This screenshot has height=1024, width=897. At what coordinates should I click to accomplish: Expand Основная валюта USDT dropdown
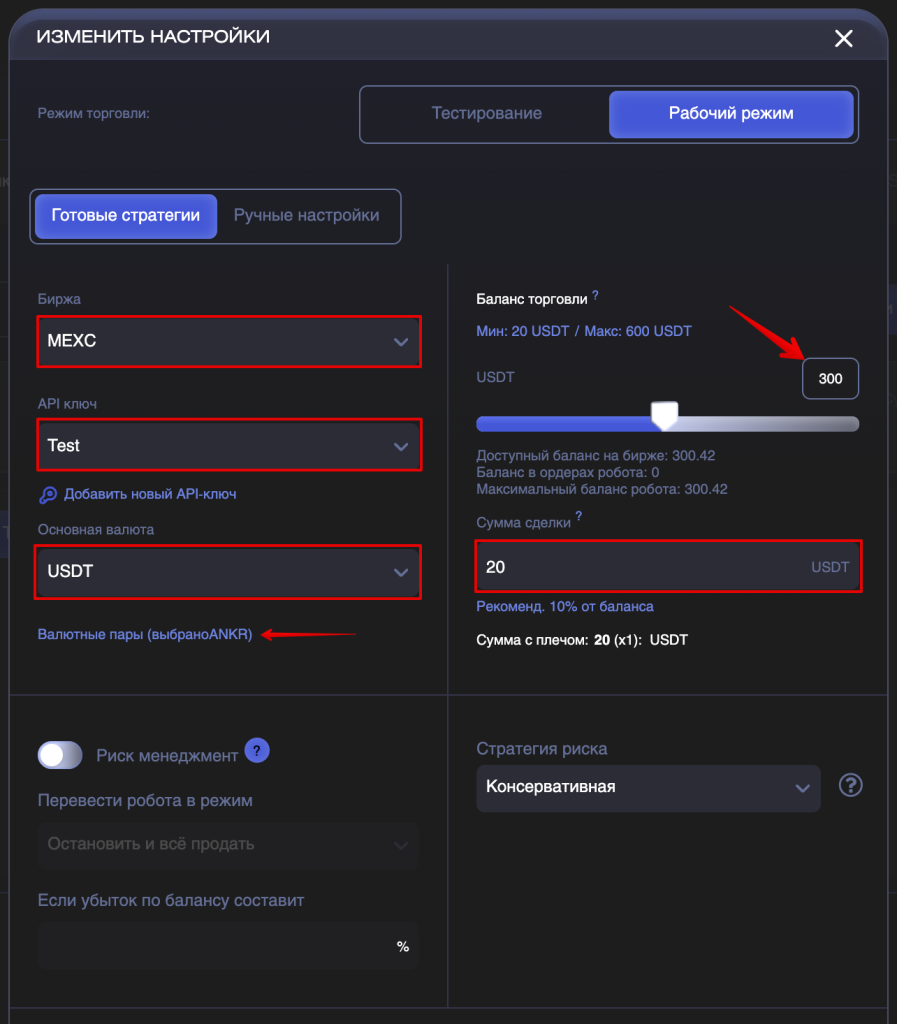(228, 572)
